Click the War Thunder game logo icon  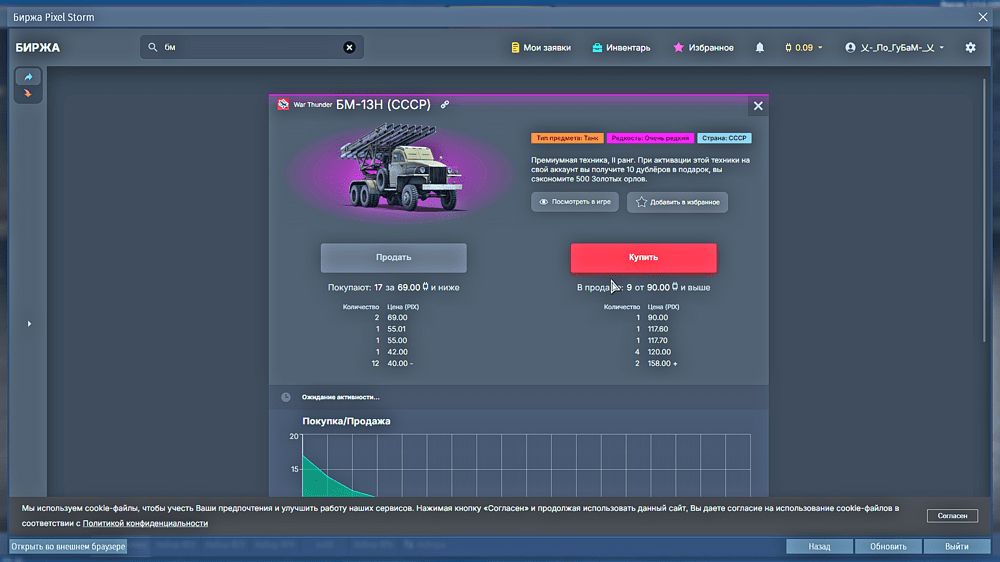tap(284, 105)
